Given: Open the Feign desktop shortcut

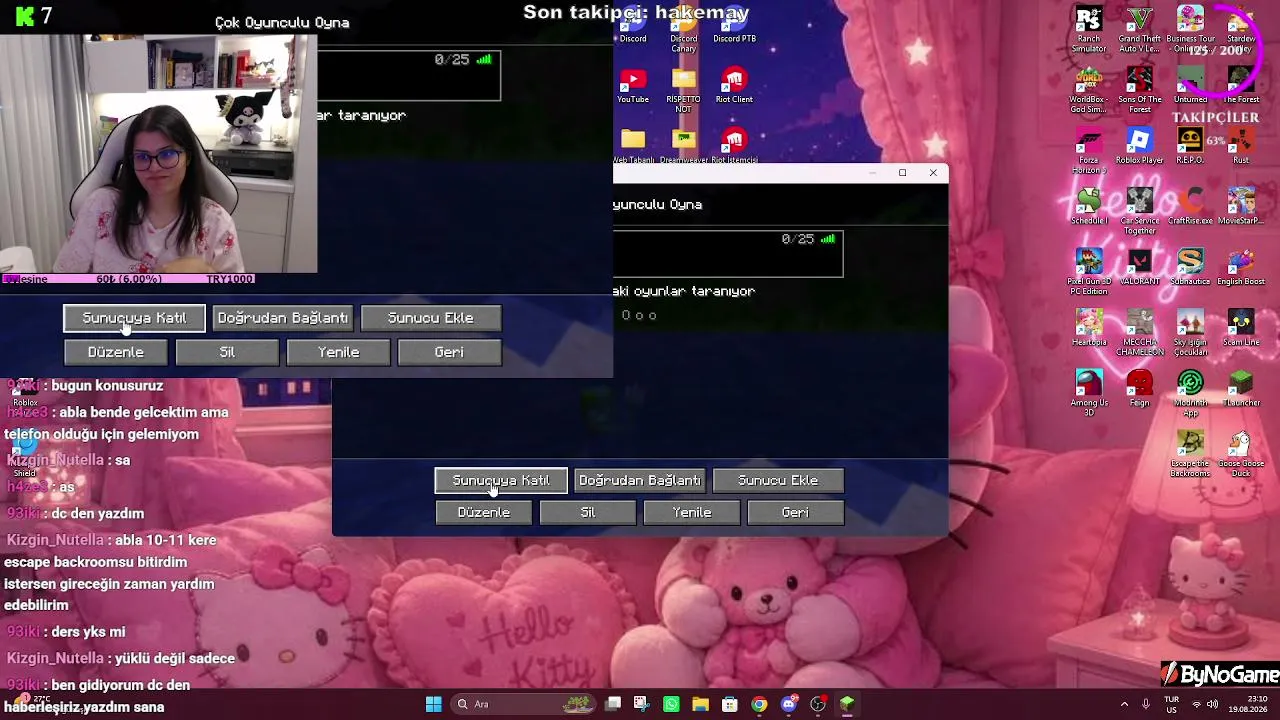Looking at the screenshot, I should (1139, 389).
